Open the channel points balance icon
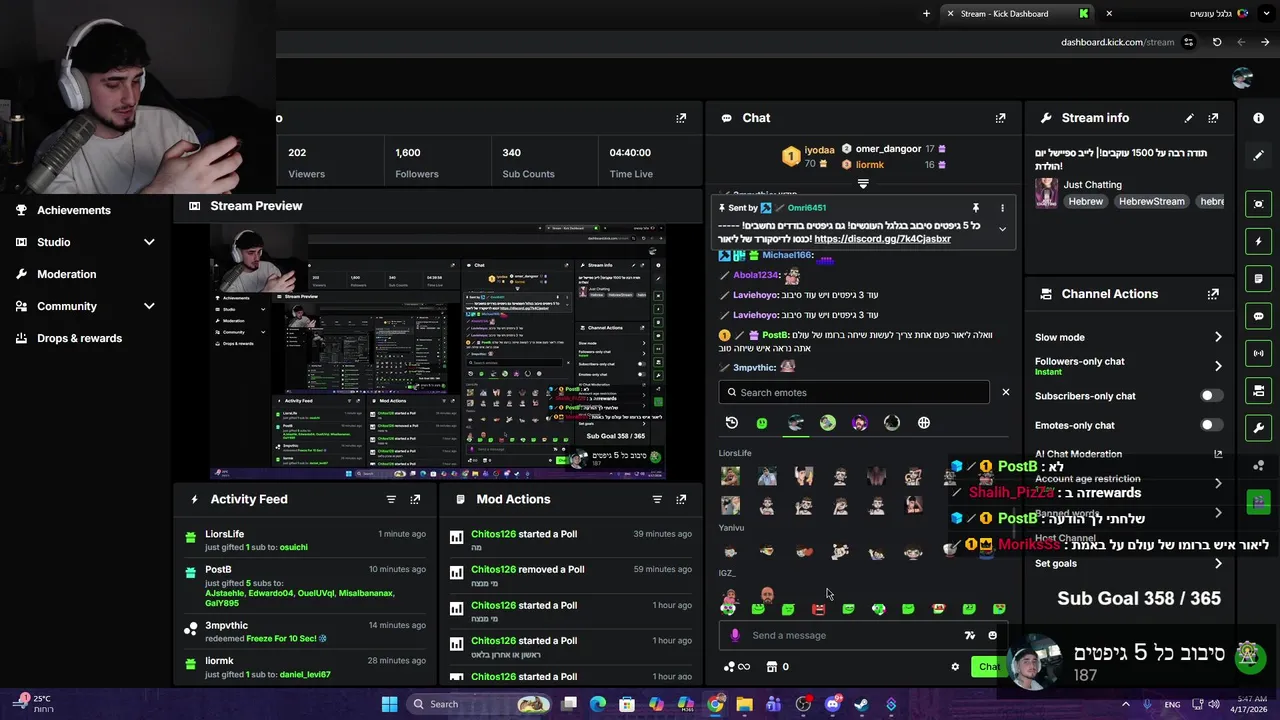The width and height of the screenshot is (1280, 720). [x=736, y=667]
